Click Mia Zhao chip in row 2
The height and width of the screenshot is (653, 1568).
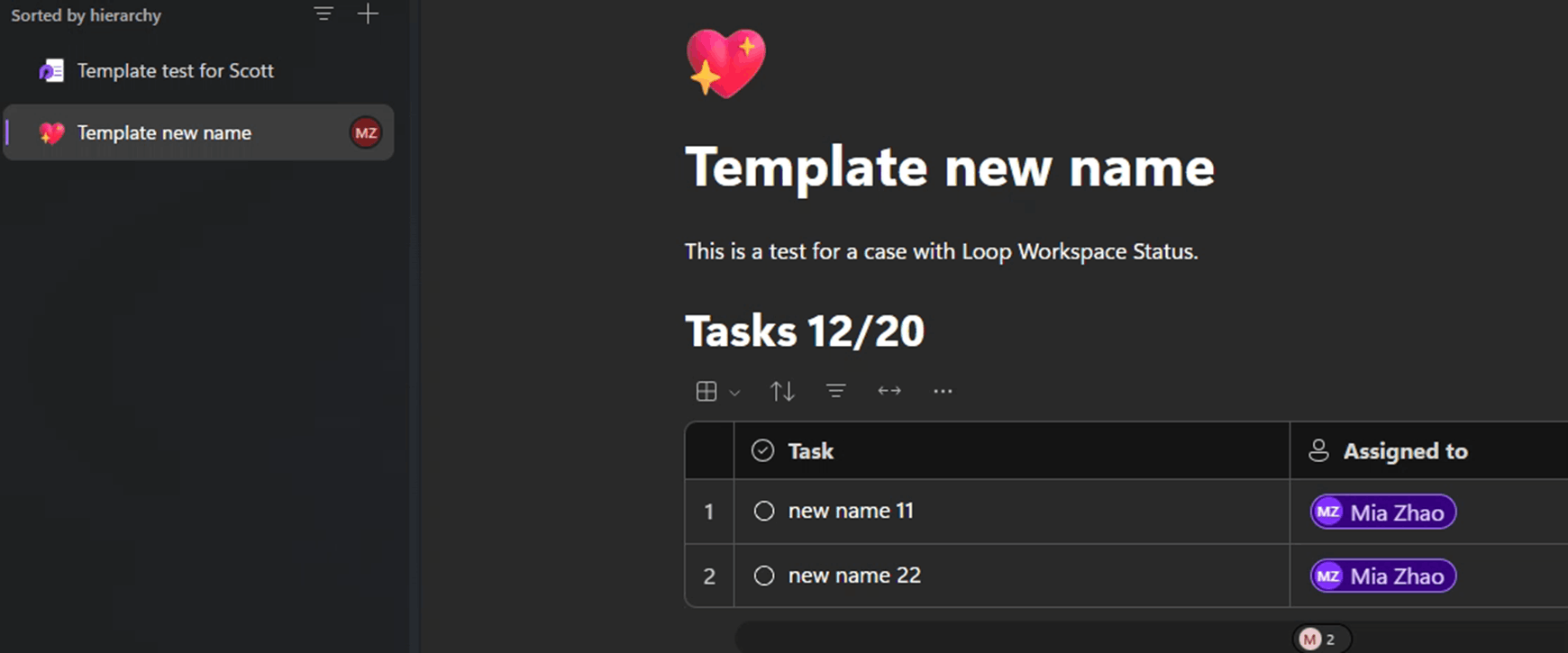tap(1383, 576)
